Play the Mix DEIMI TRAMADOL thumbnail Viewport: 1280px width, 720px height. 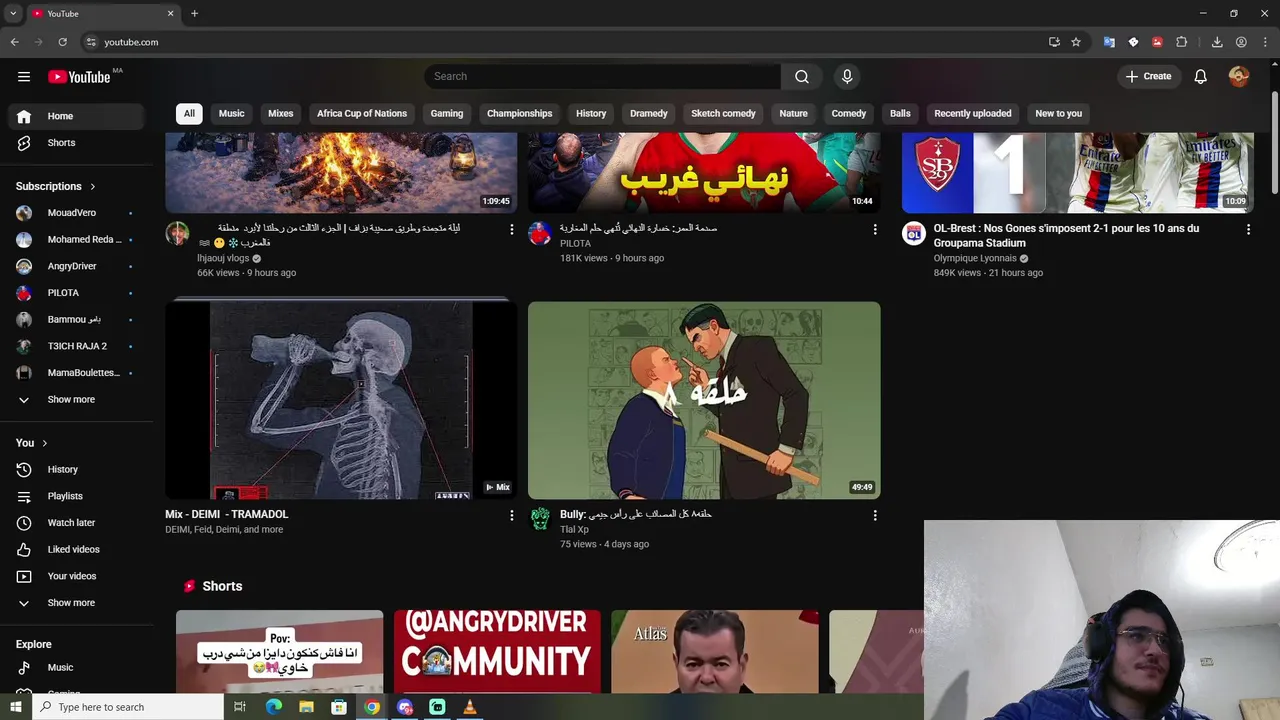coord(341,400)
